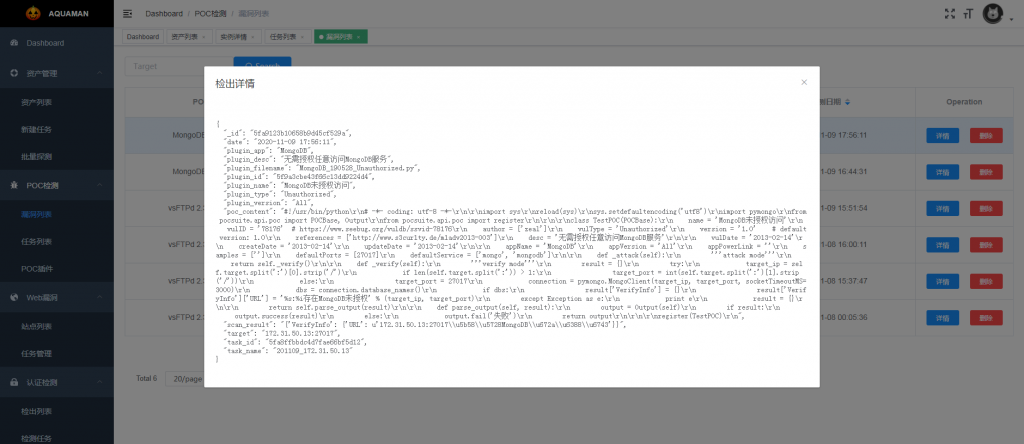This screenshot has width=1024, height=444.
Task: Click the "target" line in the JSON
Action: click(x=282, y=333)
